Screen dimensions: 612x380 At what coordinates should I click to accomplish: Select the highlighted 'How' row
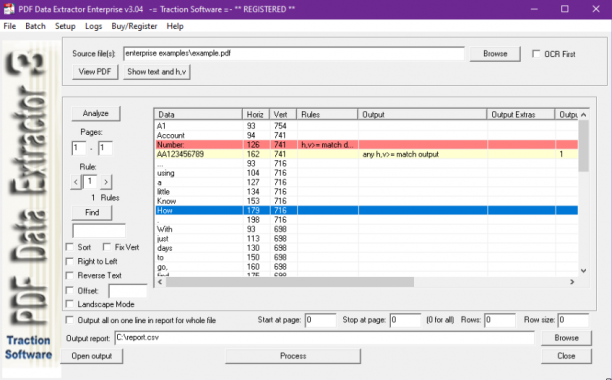pos(366,210)
